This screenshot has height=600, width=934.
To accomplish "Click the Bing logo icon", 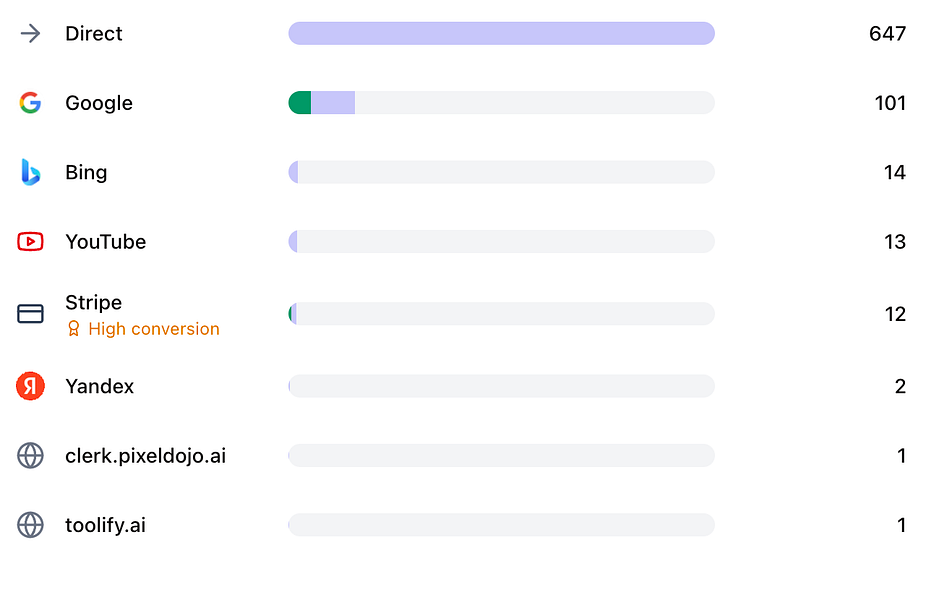I will (31, 172).
